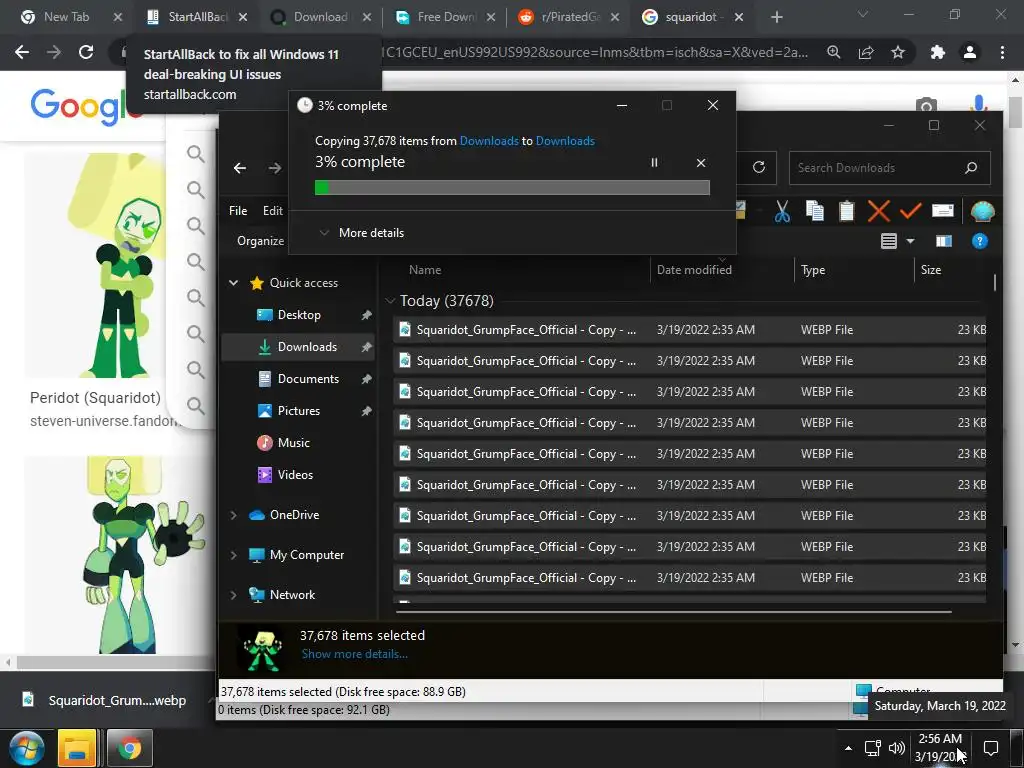The image size is (1024, 768).
Task: Open destination Downloads link after 'to'
Action: 565,141
